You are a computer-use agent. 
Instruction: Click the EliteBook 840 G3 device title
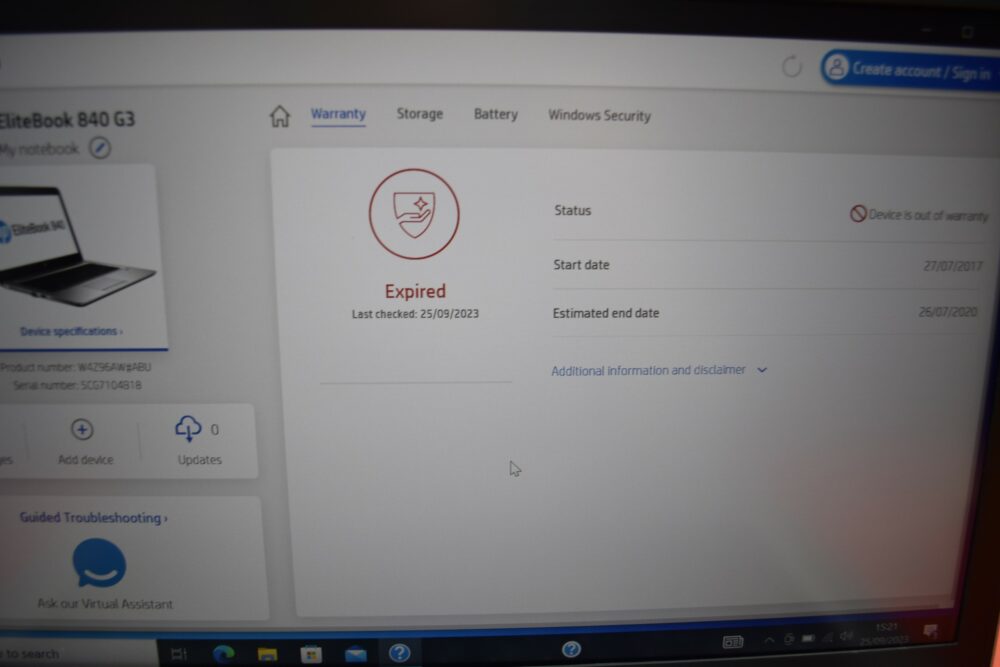66,119
